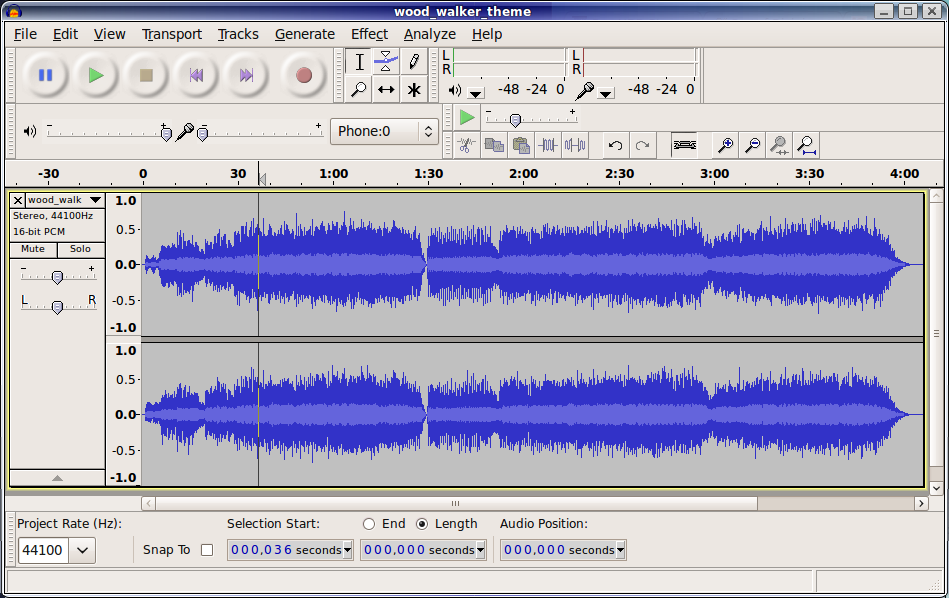Collapse the track with the up arrow
The image size is (949, 598).
coord(57,478)
